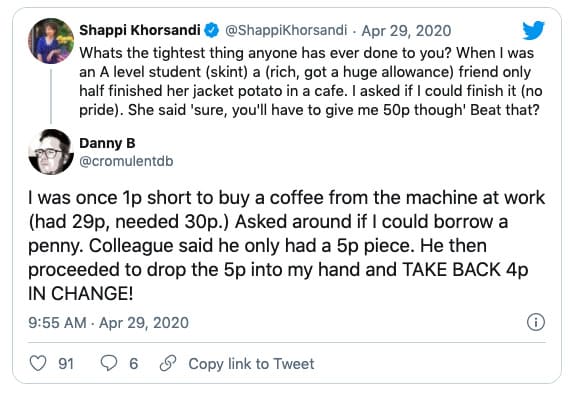Click the @ShappiKhorsandi handle
Viewport: 575px width, 394px height.
[286, 30]
